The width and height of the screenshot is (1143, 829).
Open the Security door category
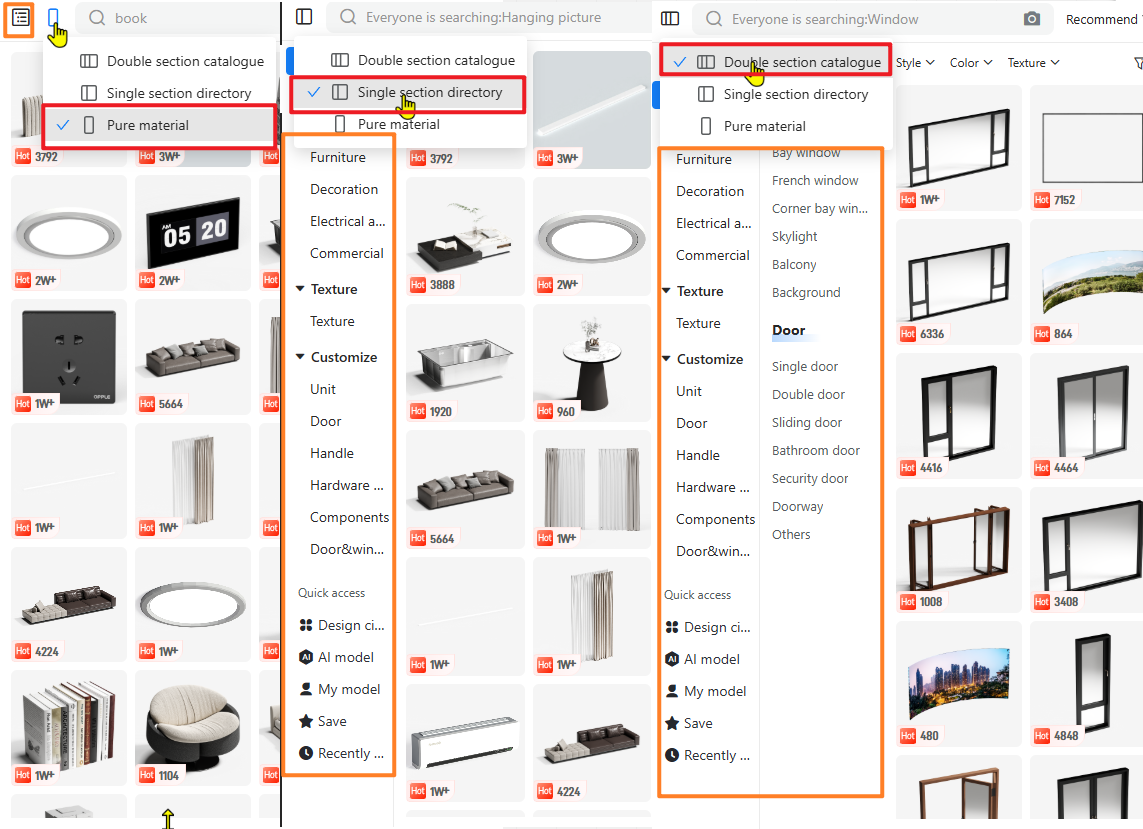(810, 478)
